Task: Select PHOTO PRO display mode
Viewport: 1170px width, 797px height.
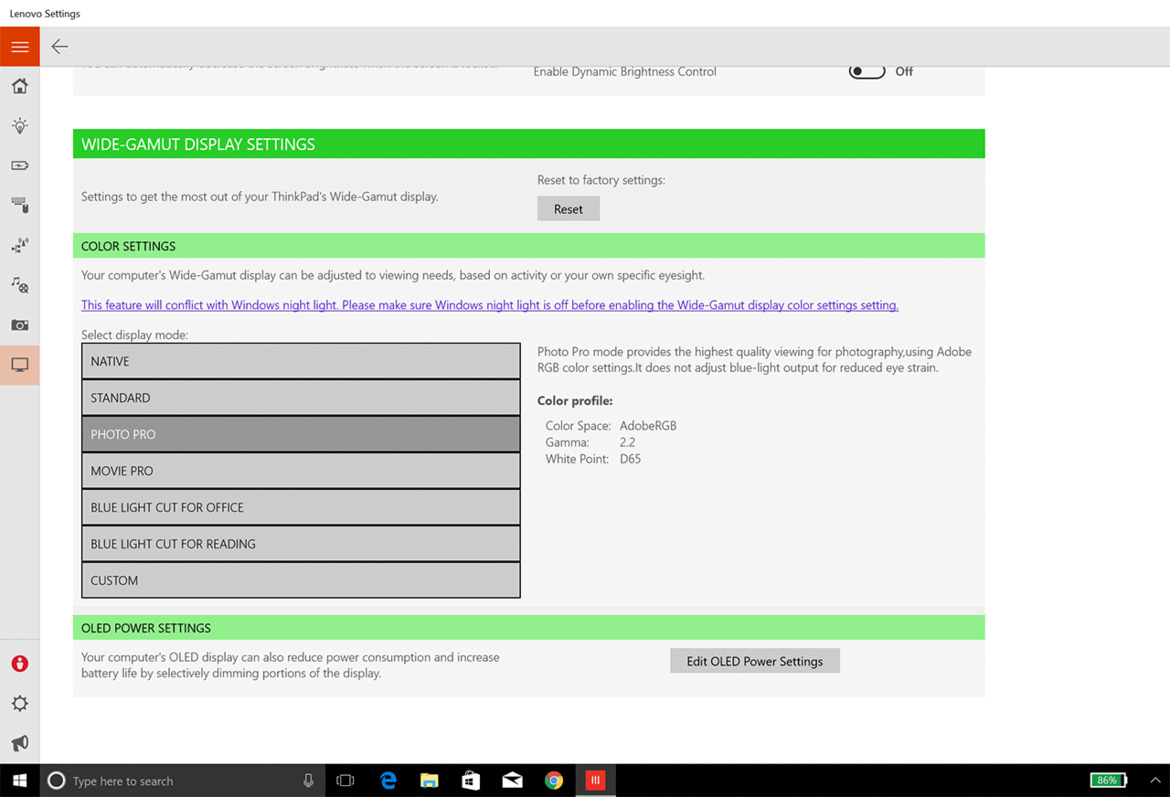Action: click(301, 434)
